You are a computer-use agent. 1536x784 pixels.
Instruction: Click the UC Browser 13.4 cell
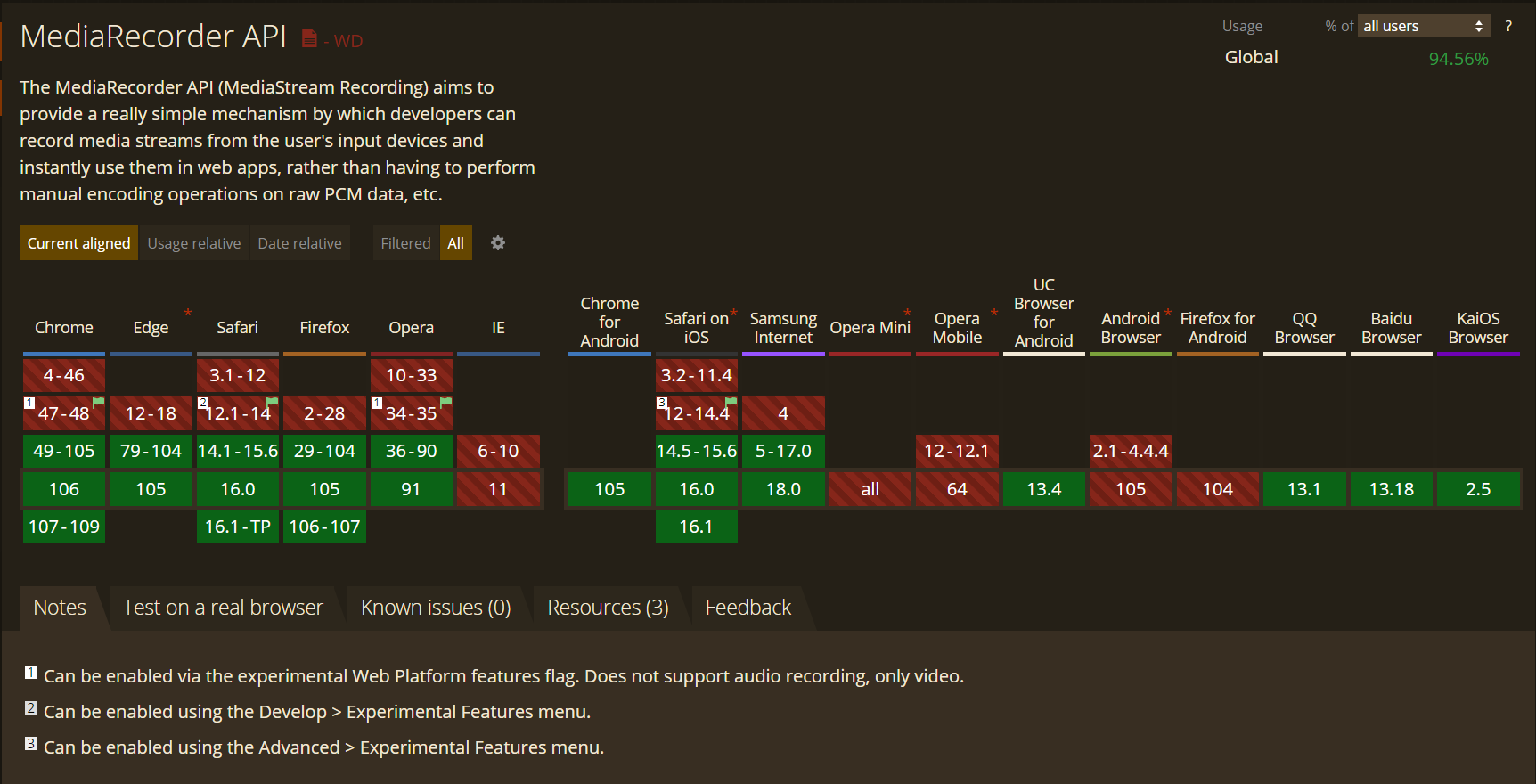[1044, 489]
